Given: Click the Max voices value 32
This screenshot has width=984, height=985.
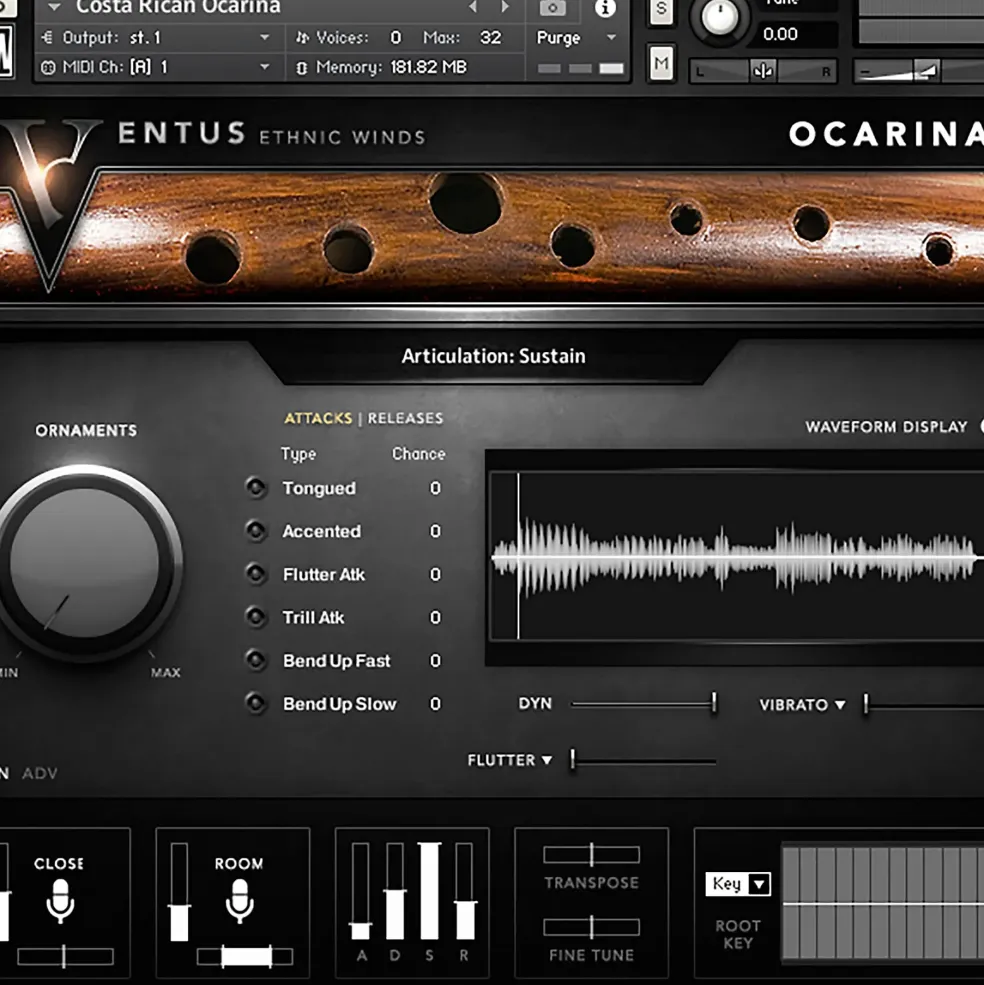Looking at the screenshot, I should click(491, 38).
